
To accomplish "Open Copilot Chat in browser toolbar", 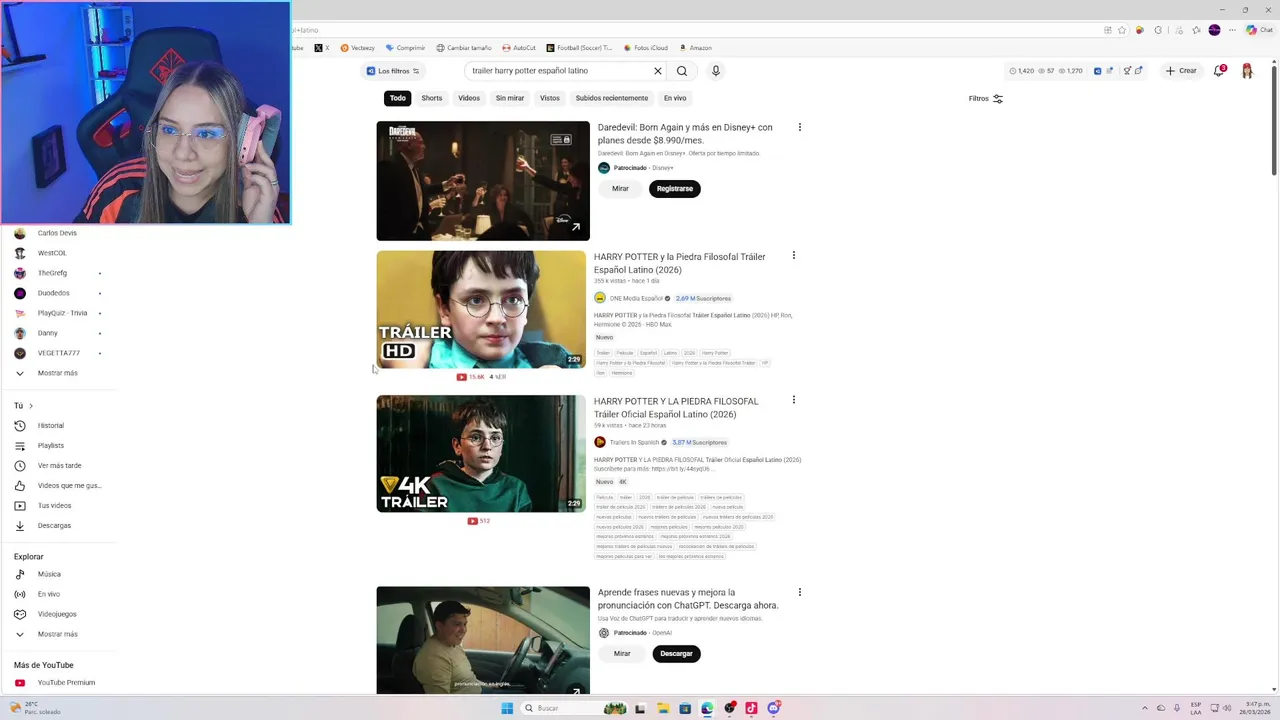I will pyautogui.click(x=1258, y=30).
